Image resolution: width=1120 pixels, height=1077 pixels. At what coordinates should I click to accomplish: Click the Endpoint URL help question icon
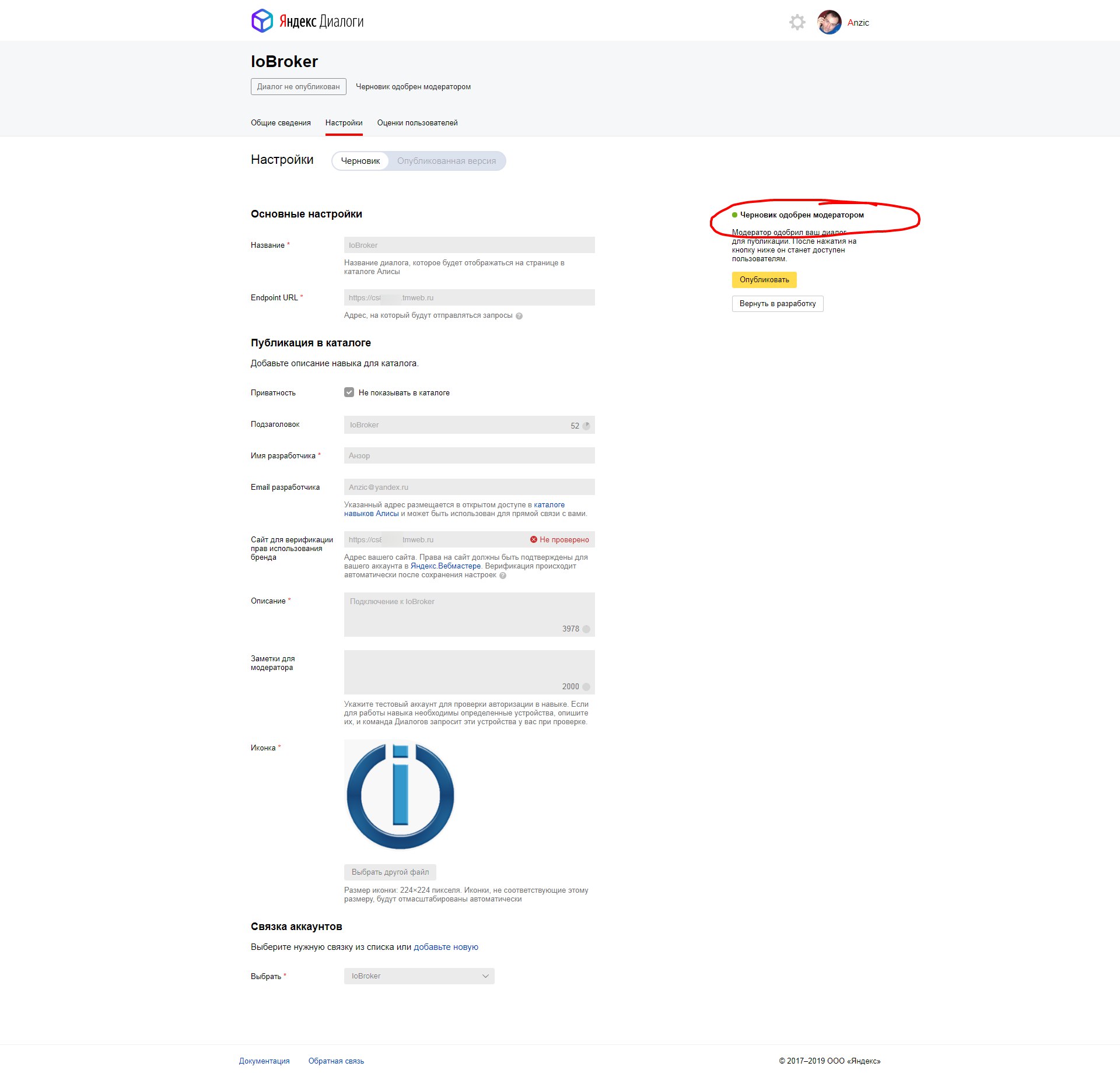[x=519, y=316]
